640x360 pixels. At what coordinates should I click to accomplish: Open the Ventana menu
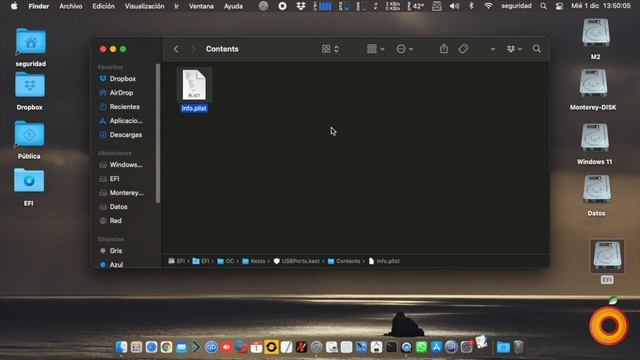coord(201,6)
